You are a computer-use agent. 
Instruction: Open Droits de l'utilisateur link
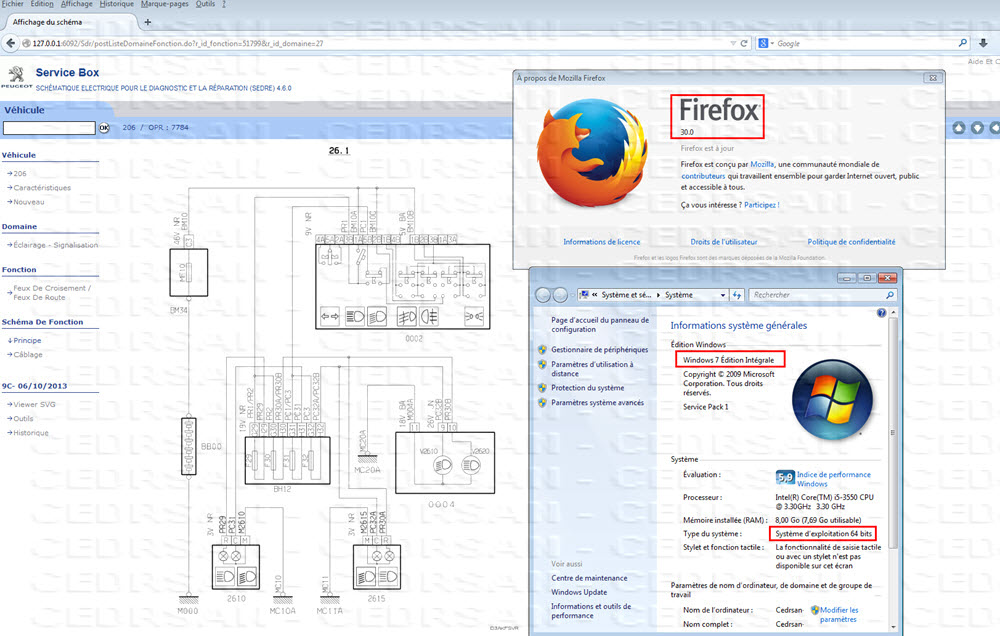pyautogui.click(x=724, y=242)
